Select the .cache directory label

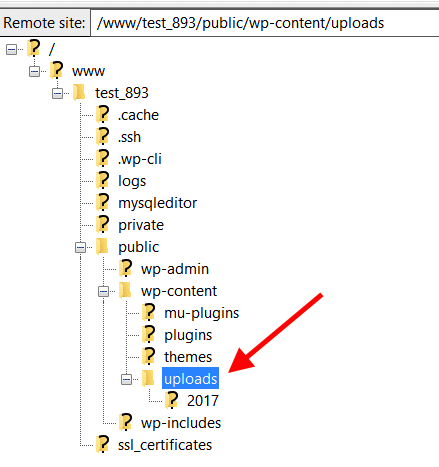(138, 115)
